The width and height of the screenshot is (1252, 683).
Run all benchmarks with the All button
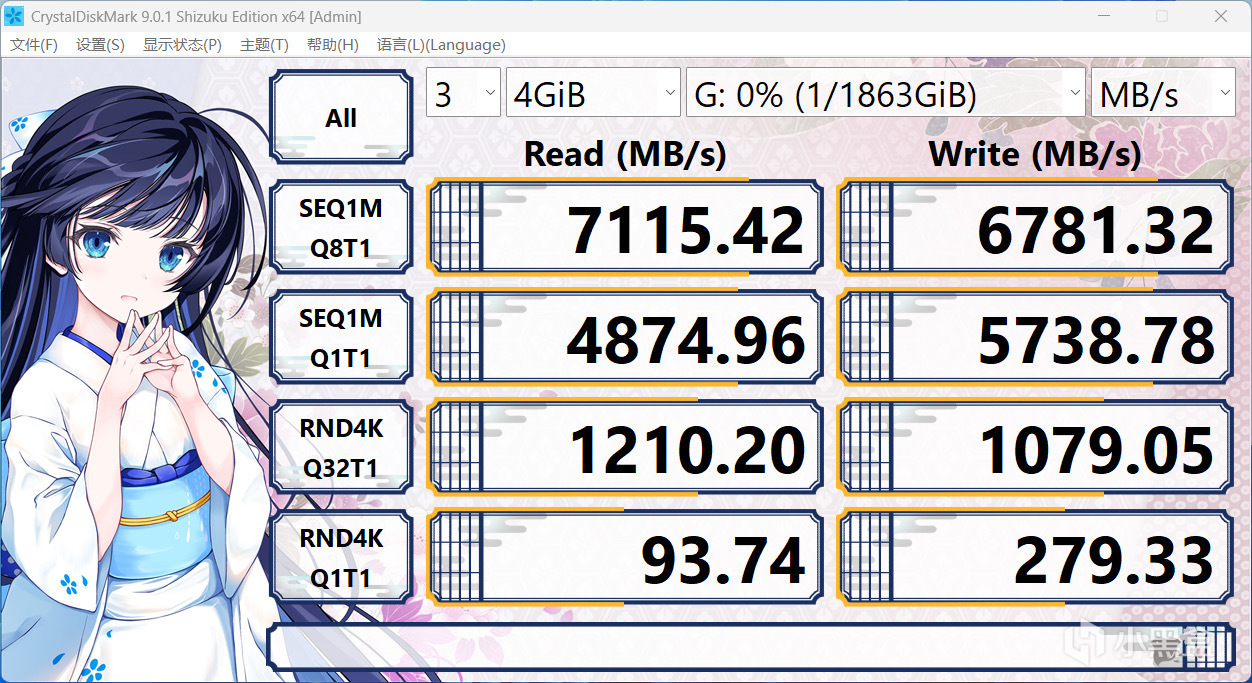341,118
